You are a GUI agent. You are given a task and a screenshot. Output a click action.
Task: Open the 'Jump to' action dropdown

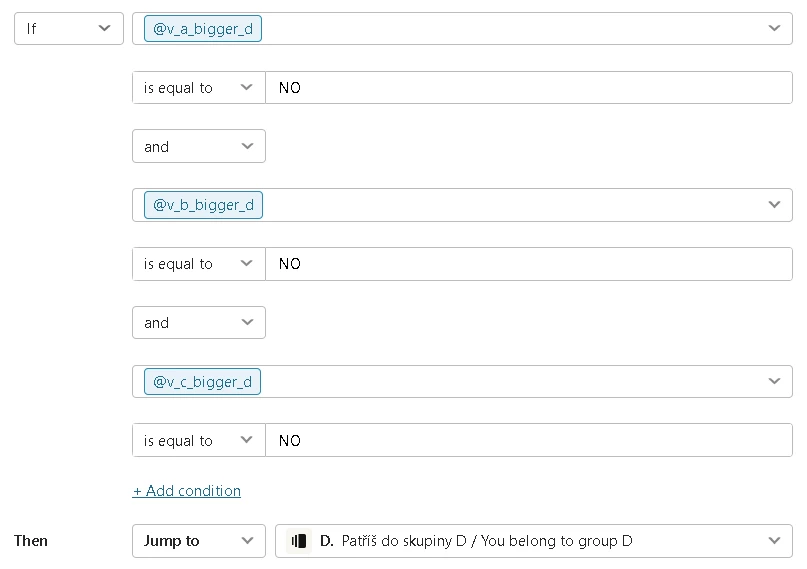[x=198, y=541]
